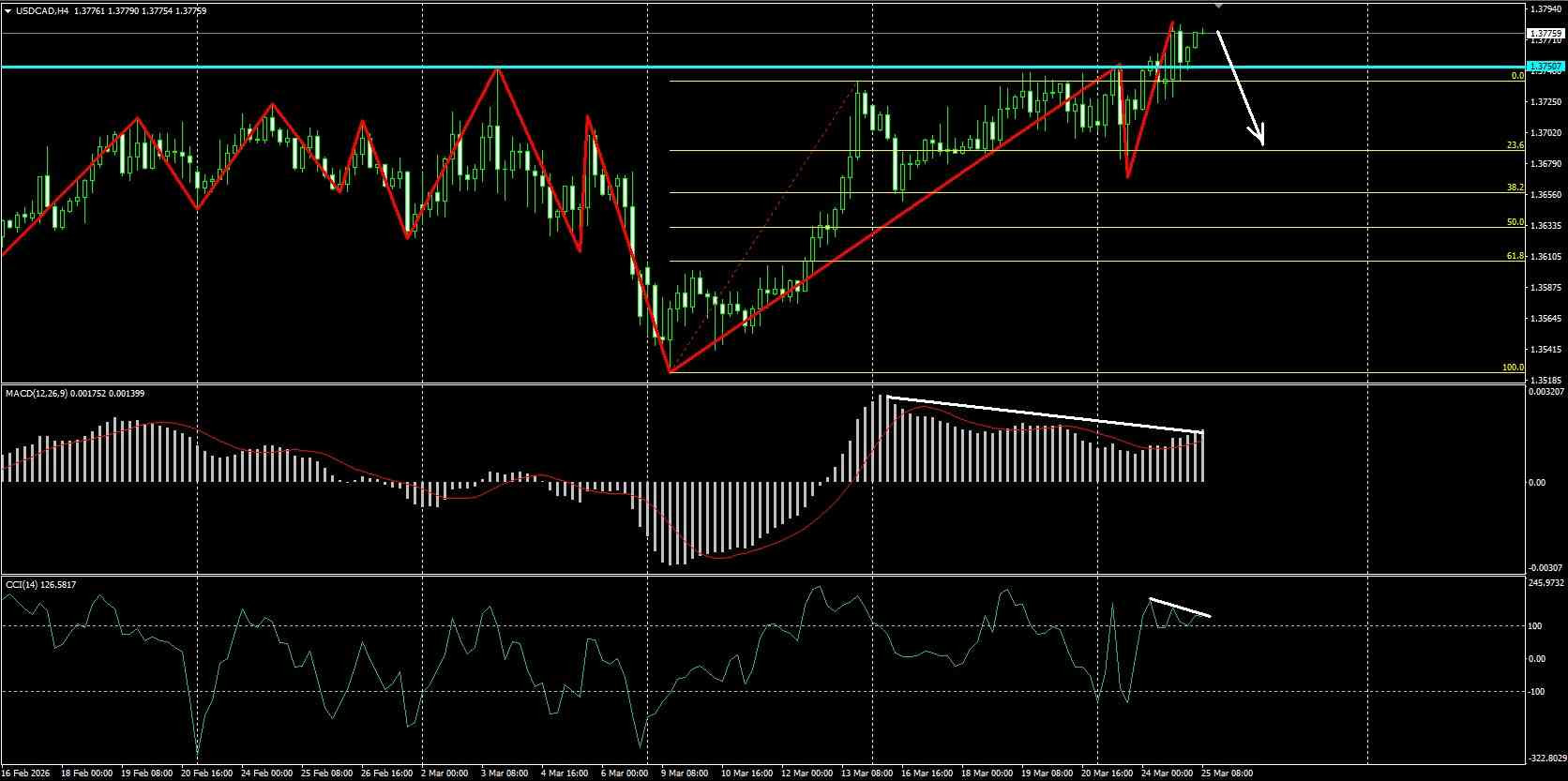Click the cyan horizontal resistance line
1568x781 pixels.
pyautogui.click(x=763, y=68)
